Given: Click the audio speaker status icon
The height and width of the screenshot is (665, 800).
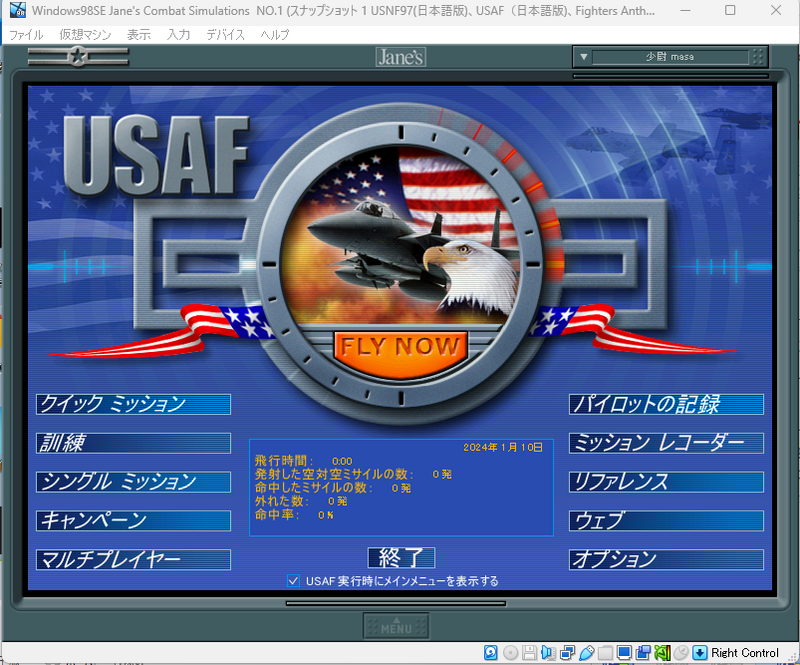Looking at the screenshot, I should [x=548, y=652].
